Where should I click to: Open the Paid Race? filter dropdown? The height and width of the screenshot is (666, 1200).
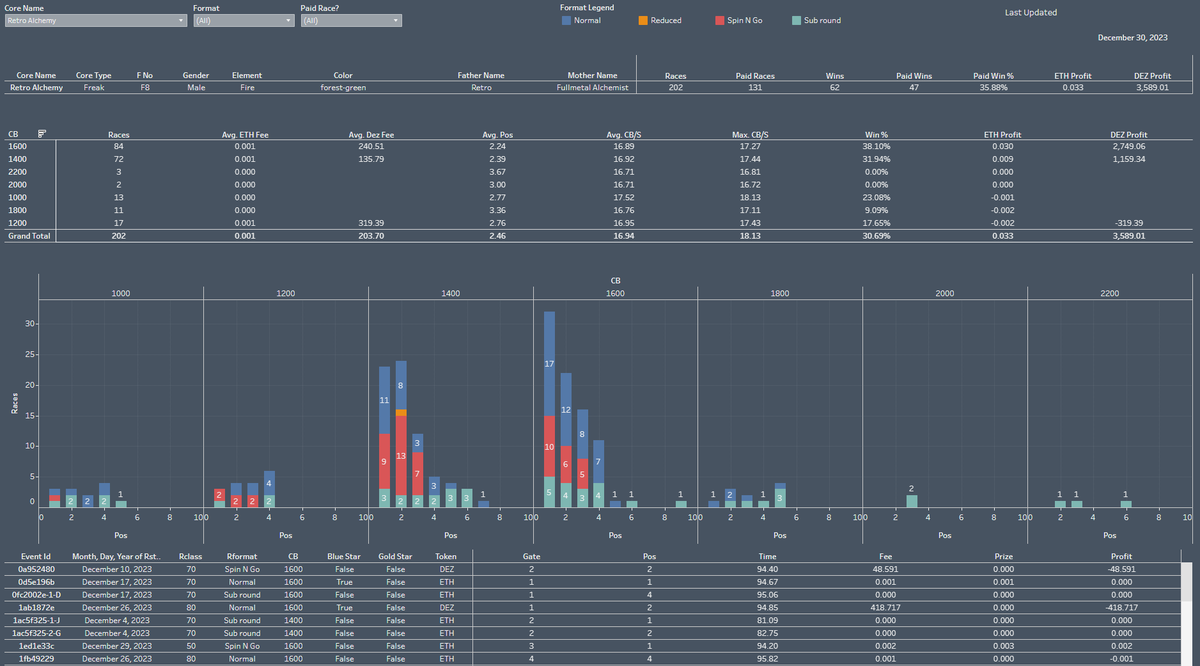click(396, 19)
